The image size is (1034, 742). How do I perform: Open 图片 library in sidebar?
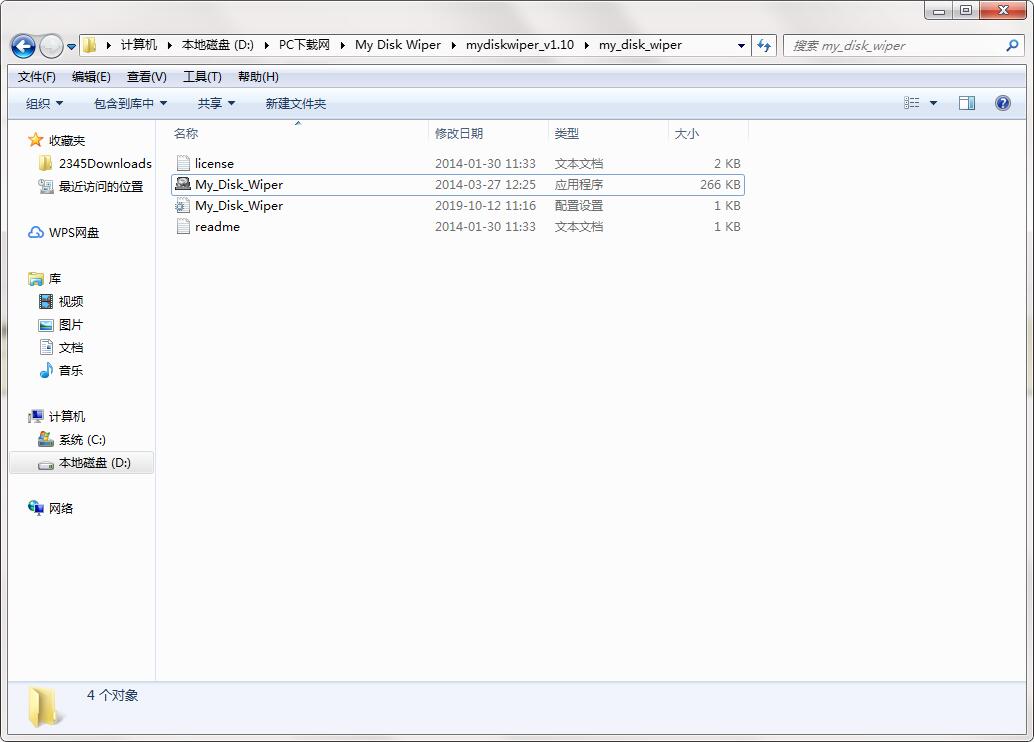click(x=71, y=325)
